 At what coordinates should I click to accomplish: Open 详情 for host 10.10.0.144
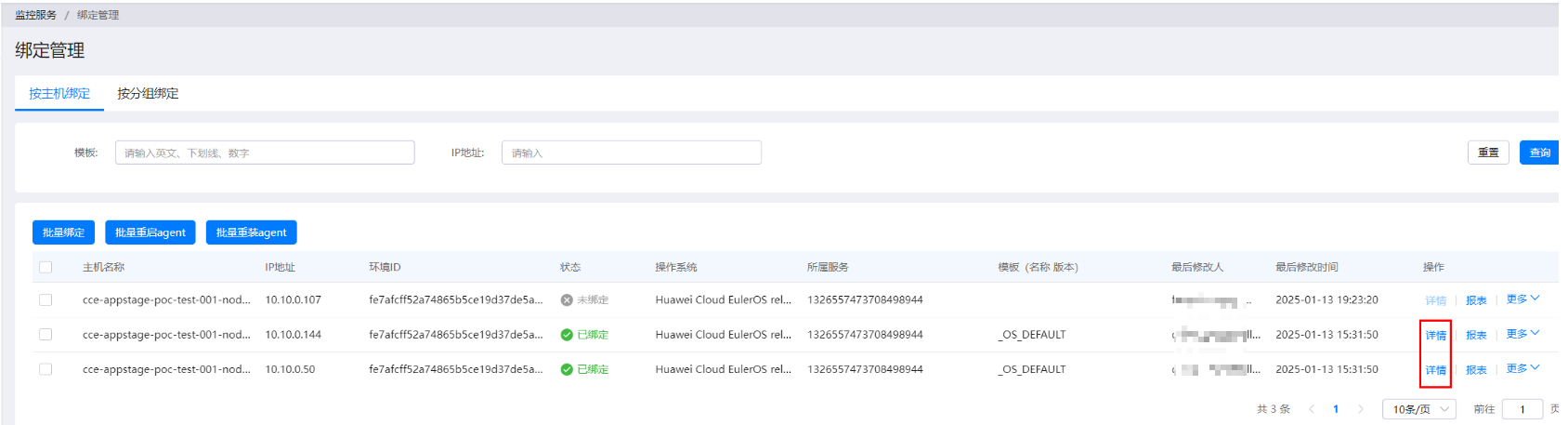1436,335
